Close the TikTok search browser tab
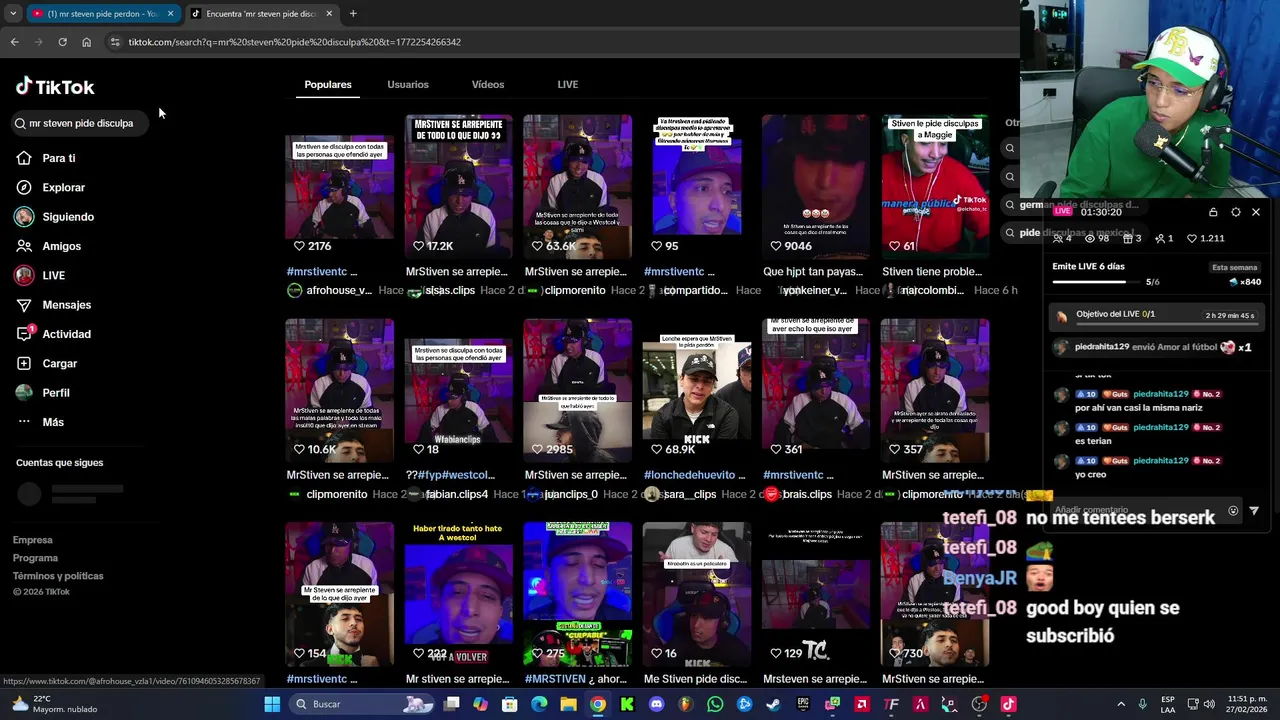The width and height of the screenshot is (1280, 720). [329, 14]
